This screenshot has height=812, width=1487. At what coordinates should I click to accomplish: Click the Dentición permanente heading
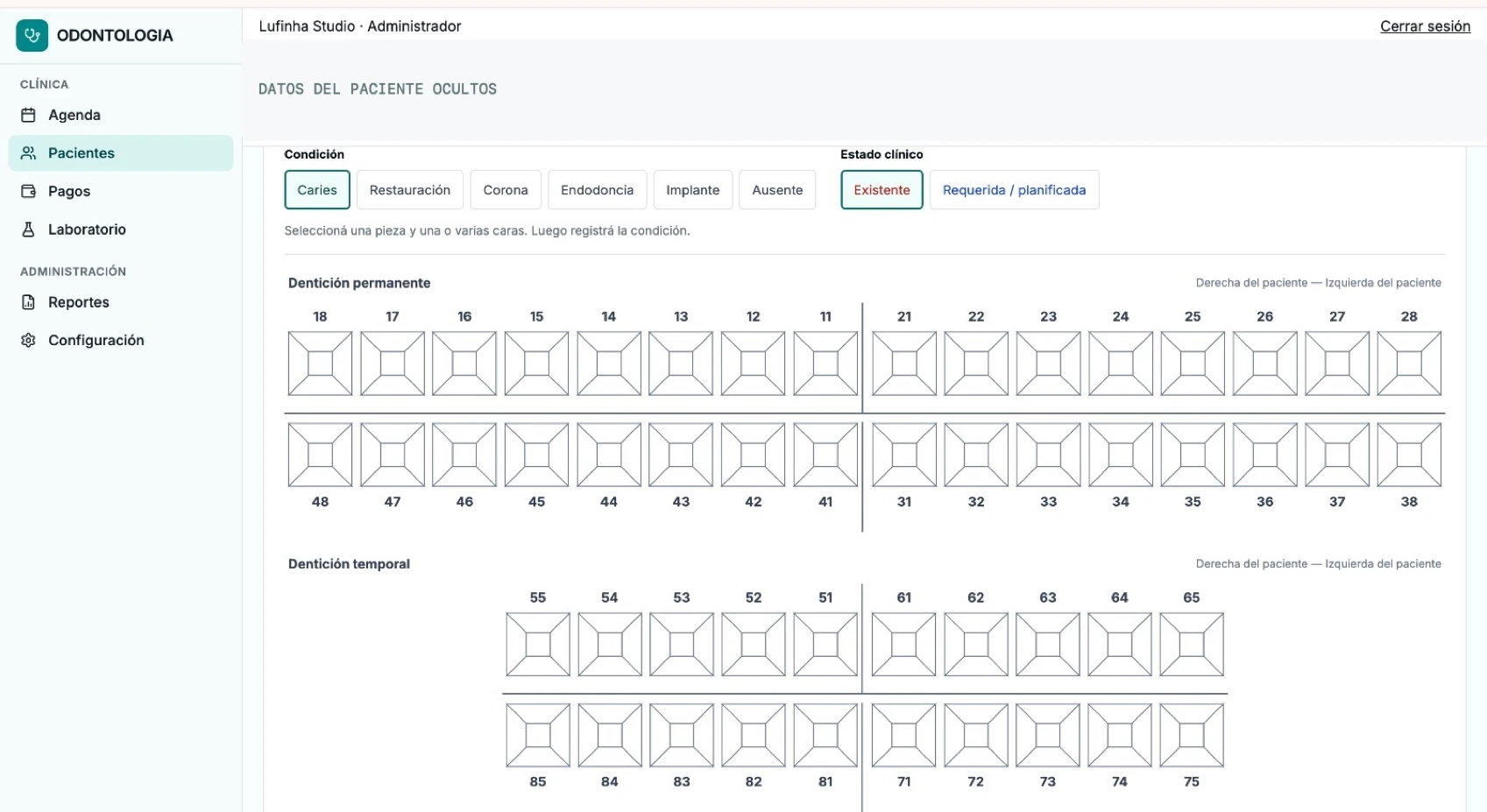click(x=359, y=283)
